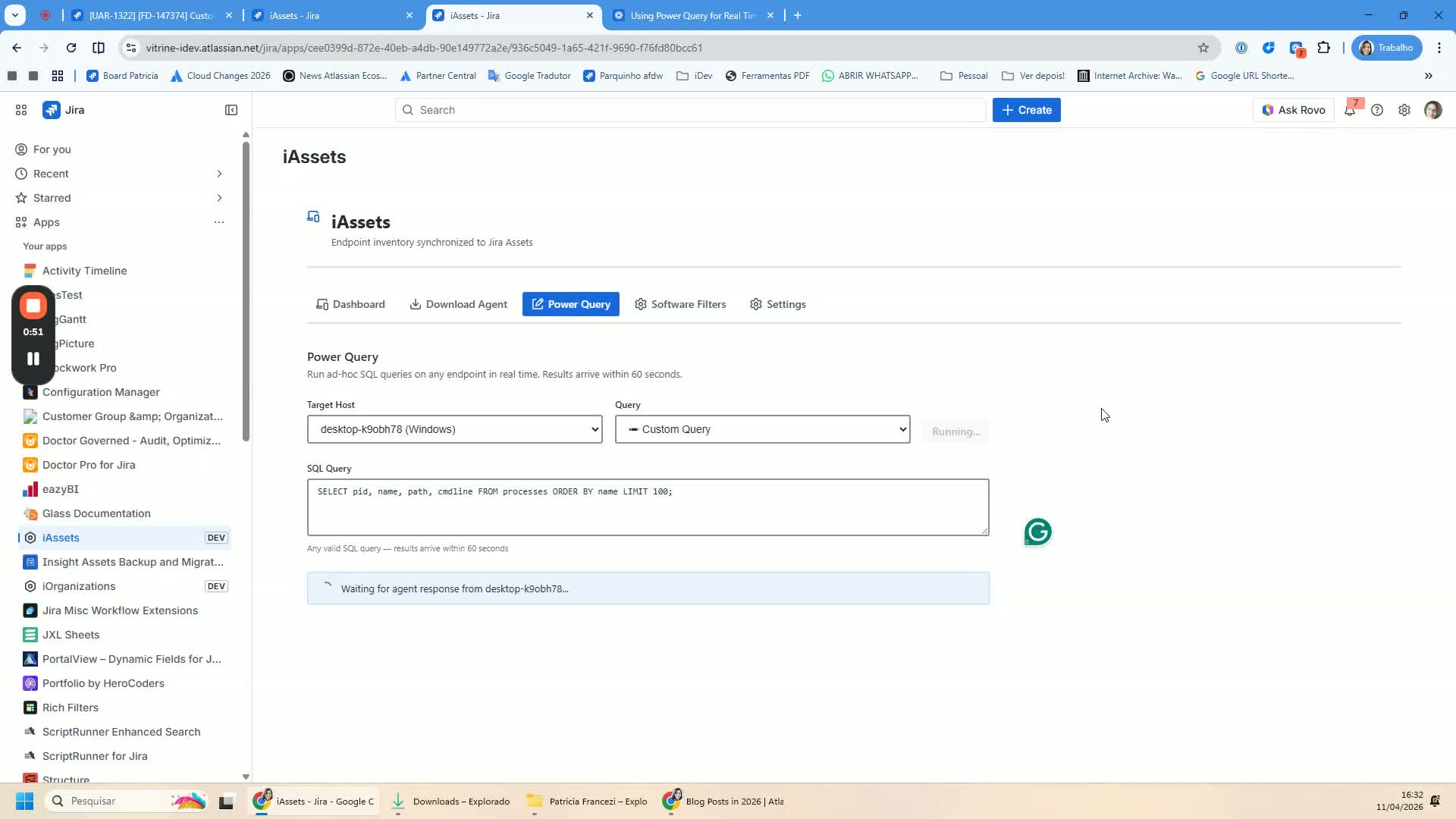Open the Trabalho Chrome profile button
Image resolution: width=1456 pixels, height=819 pixels.
1387,48
